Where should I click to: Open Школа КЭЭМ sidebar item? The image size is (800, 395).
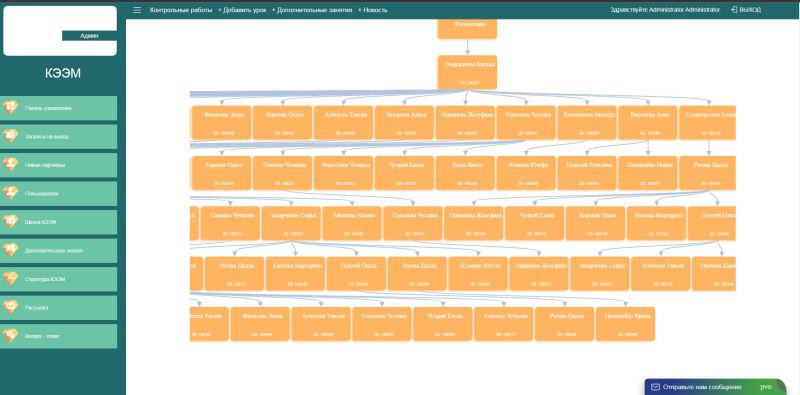tap(58, 223)
